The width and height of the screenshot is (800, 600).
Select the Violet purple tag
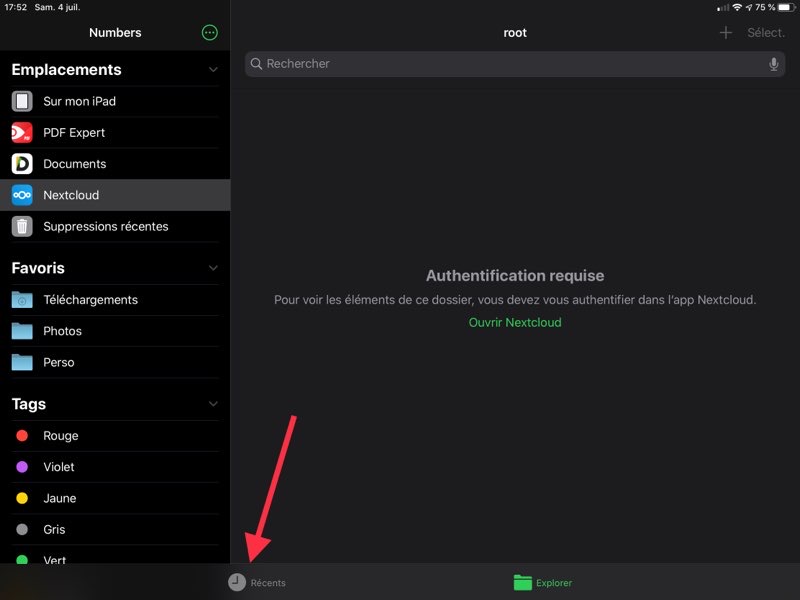tap(58, 467)
